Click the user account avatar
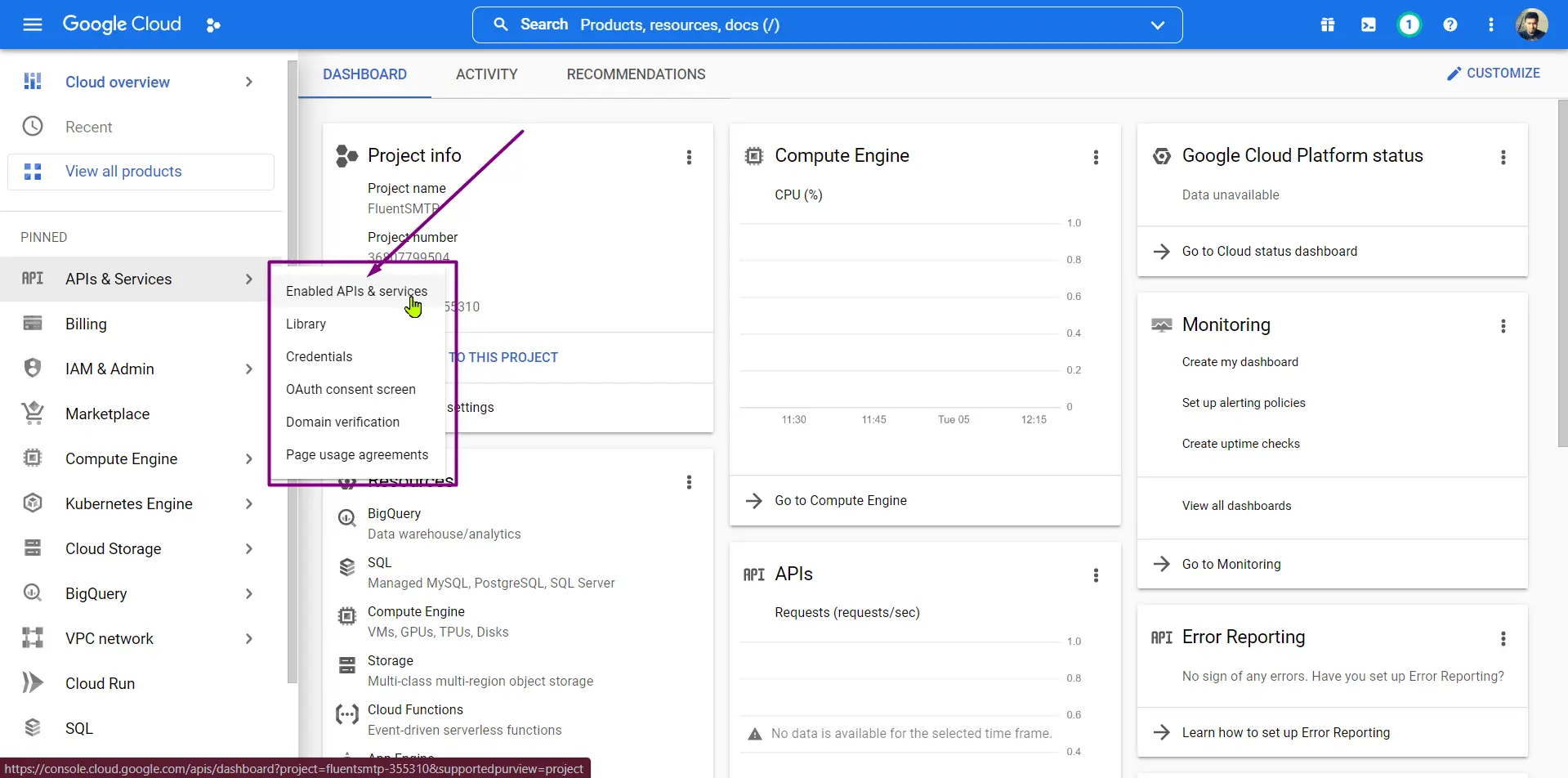 pyautogui.click(x=1530, y=25)
